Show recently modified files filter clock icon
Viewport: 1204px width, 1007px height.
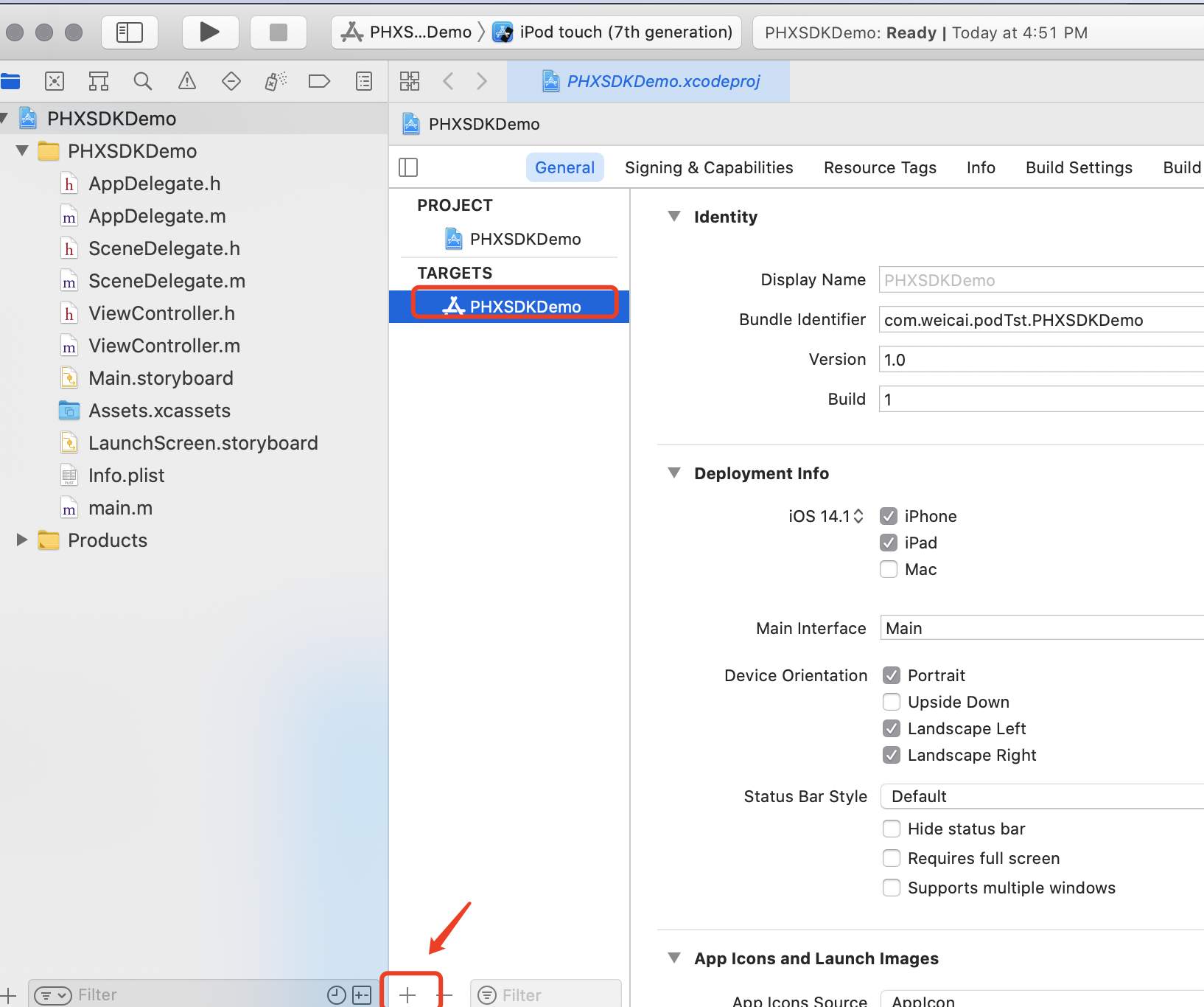[x=337, y=995]
